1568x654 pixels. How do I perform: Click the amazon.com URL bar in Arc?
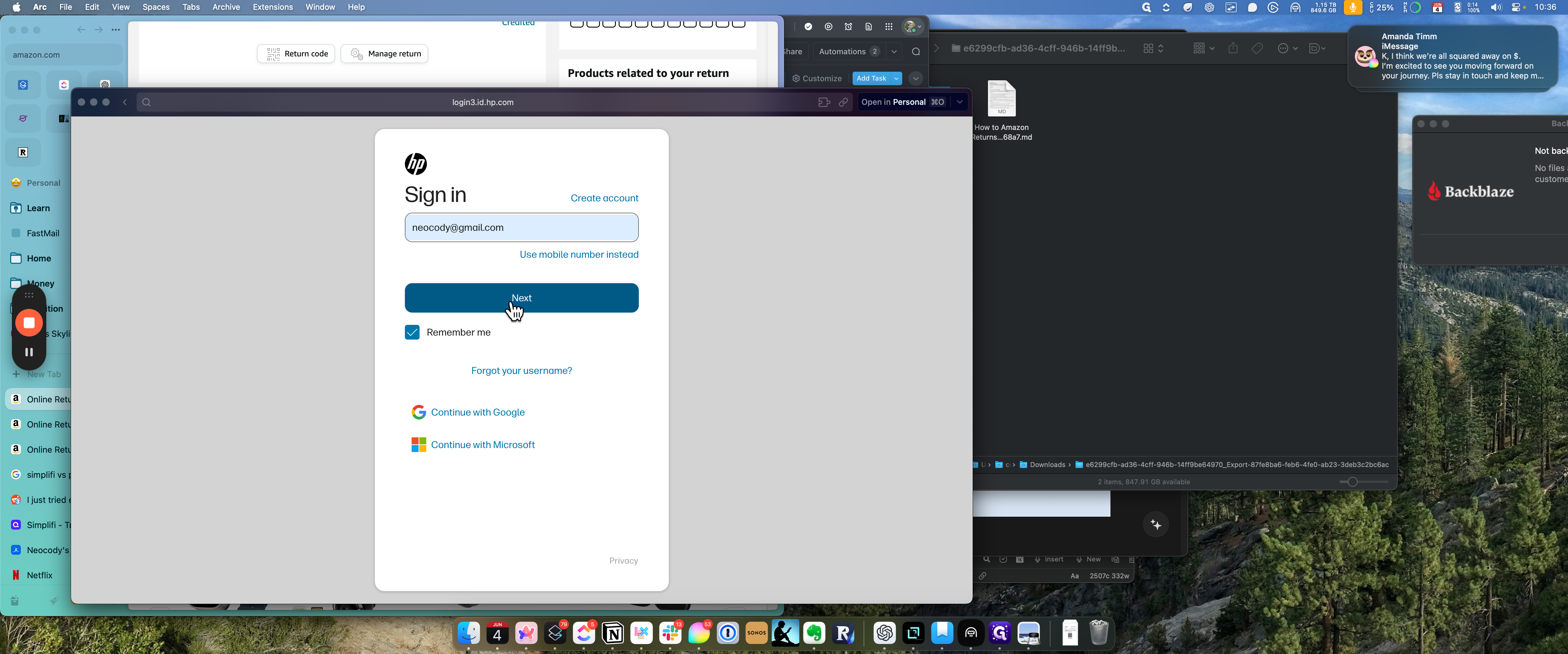(64, 54)
